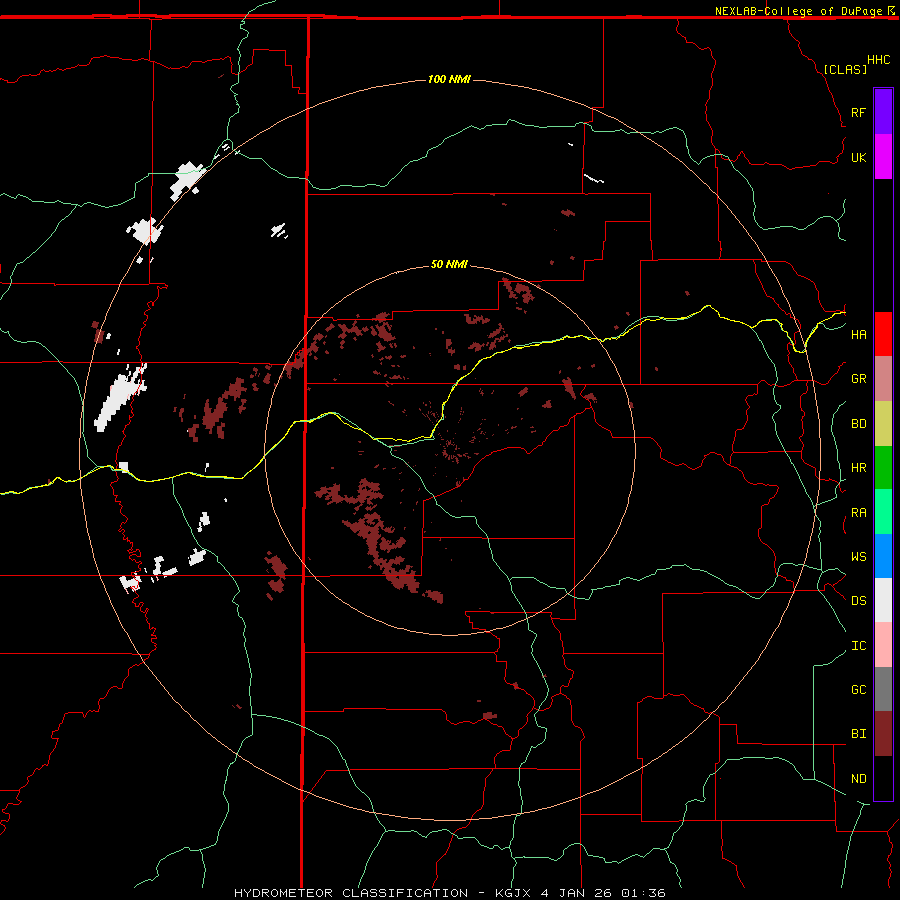Image resolution: width=900 pixels, height=900 pixels.
Task: Click the GR legend label
Action: [x=859, y=379]
